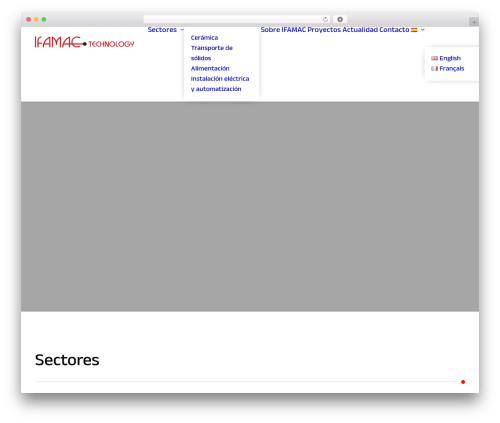
Task: Click the gray hero banner image
Action: 250,207
